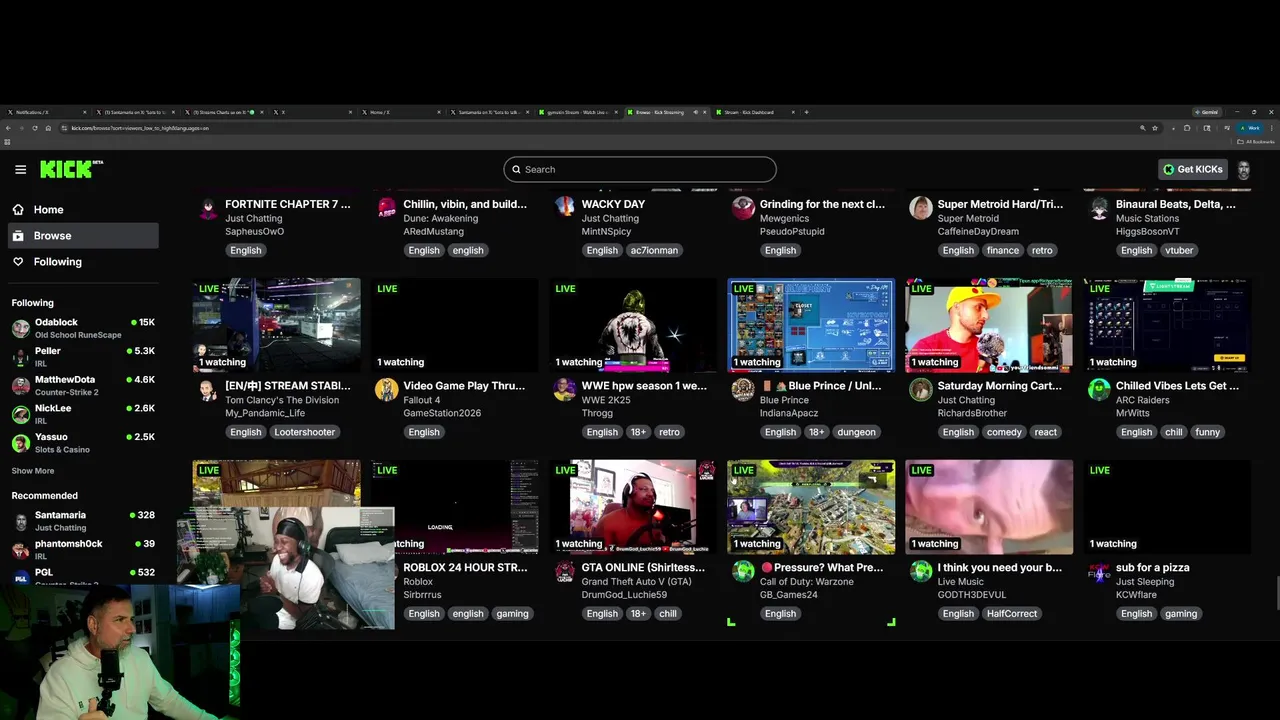Open the Saturday Morning Cartoons stream thumbnail

click(x=989, y=325)
